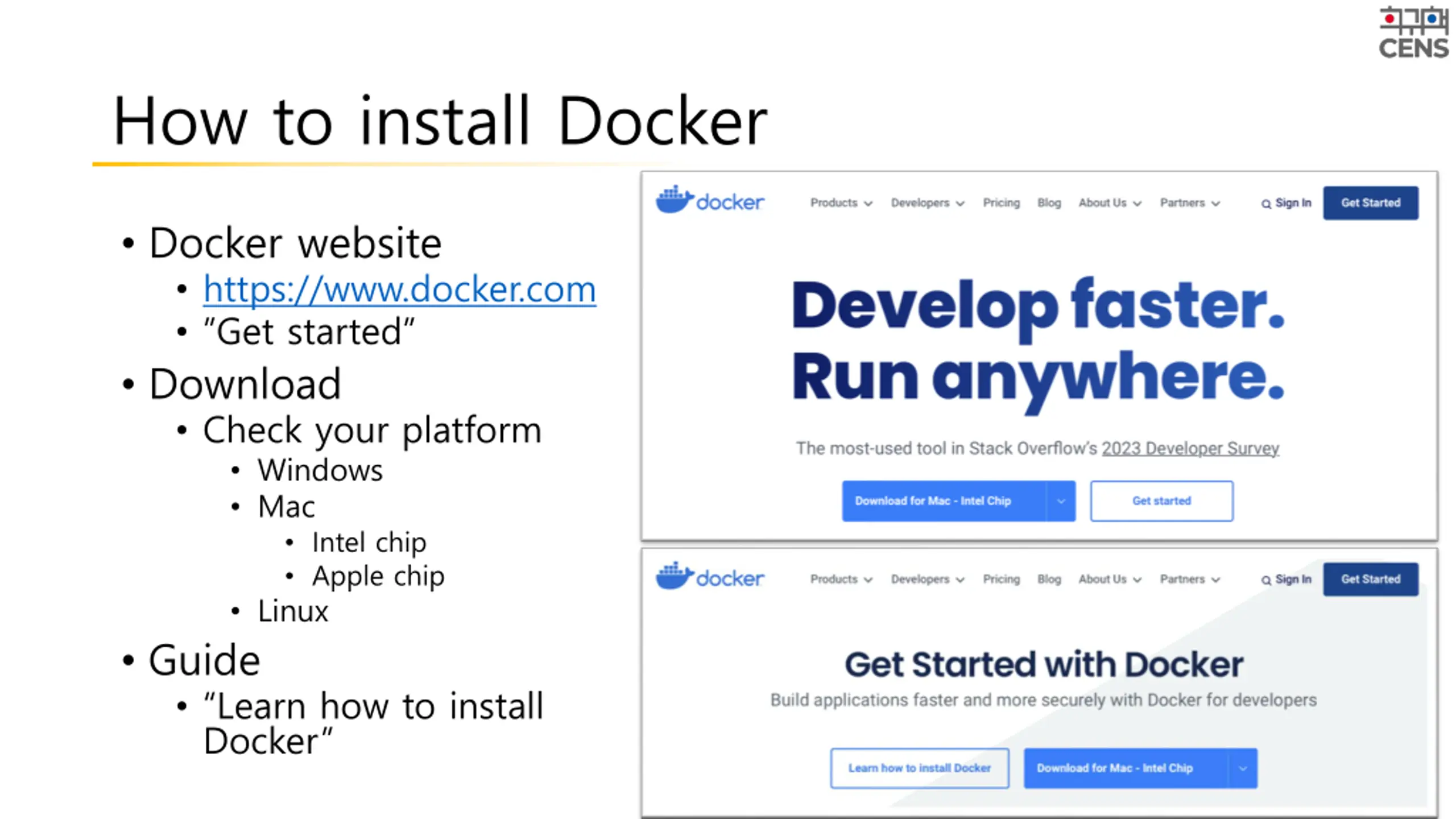This screenshot has width=1456, height=819.
Task: Open Blog in the bottom navbar
Action: [1049, 579]
